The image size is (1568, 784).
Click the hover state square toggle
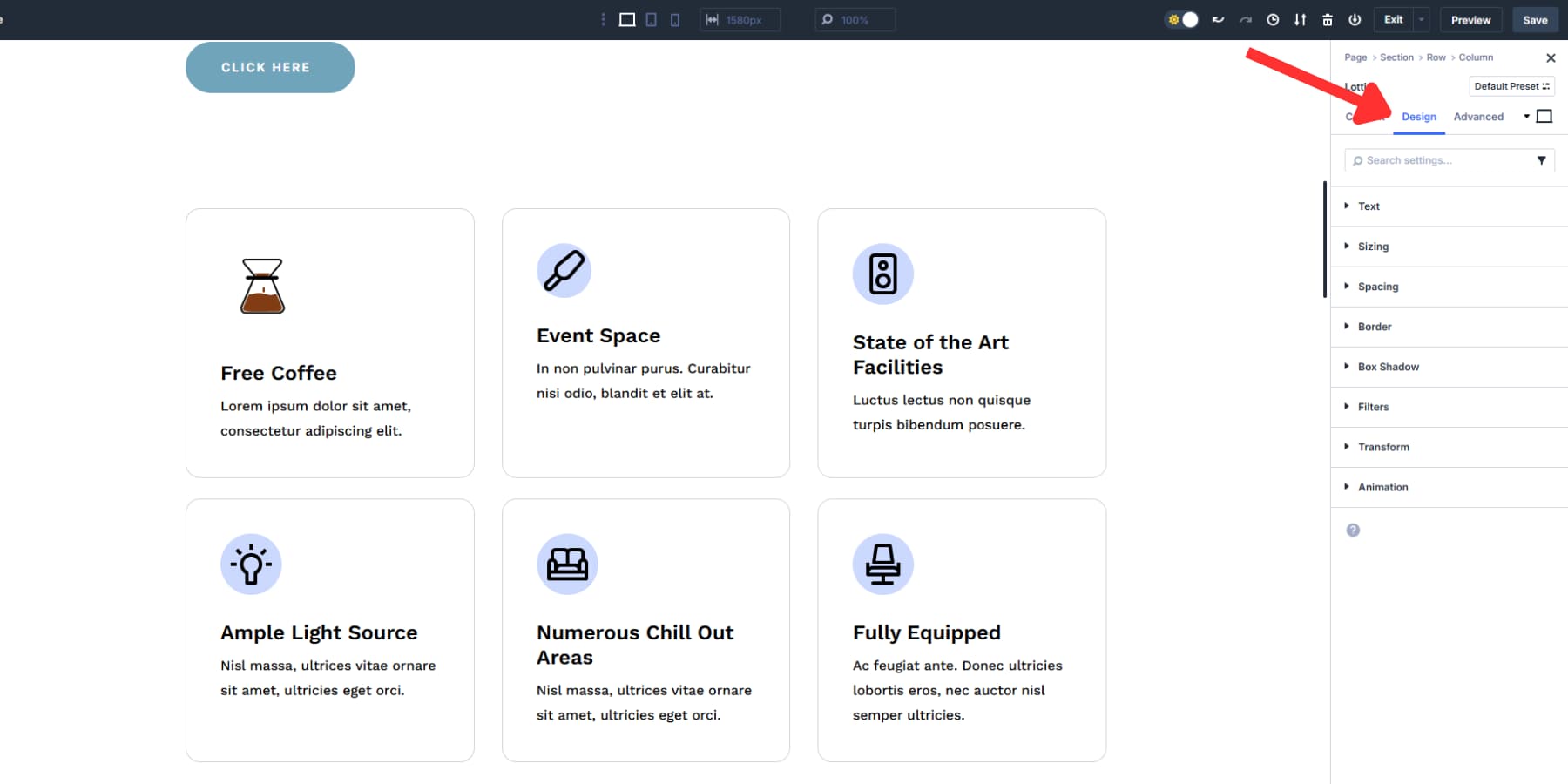pos(1545,115)
